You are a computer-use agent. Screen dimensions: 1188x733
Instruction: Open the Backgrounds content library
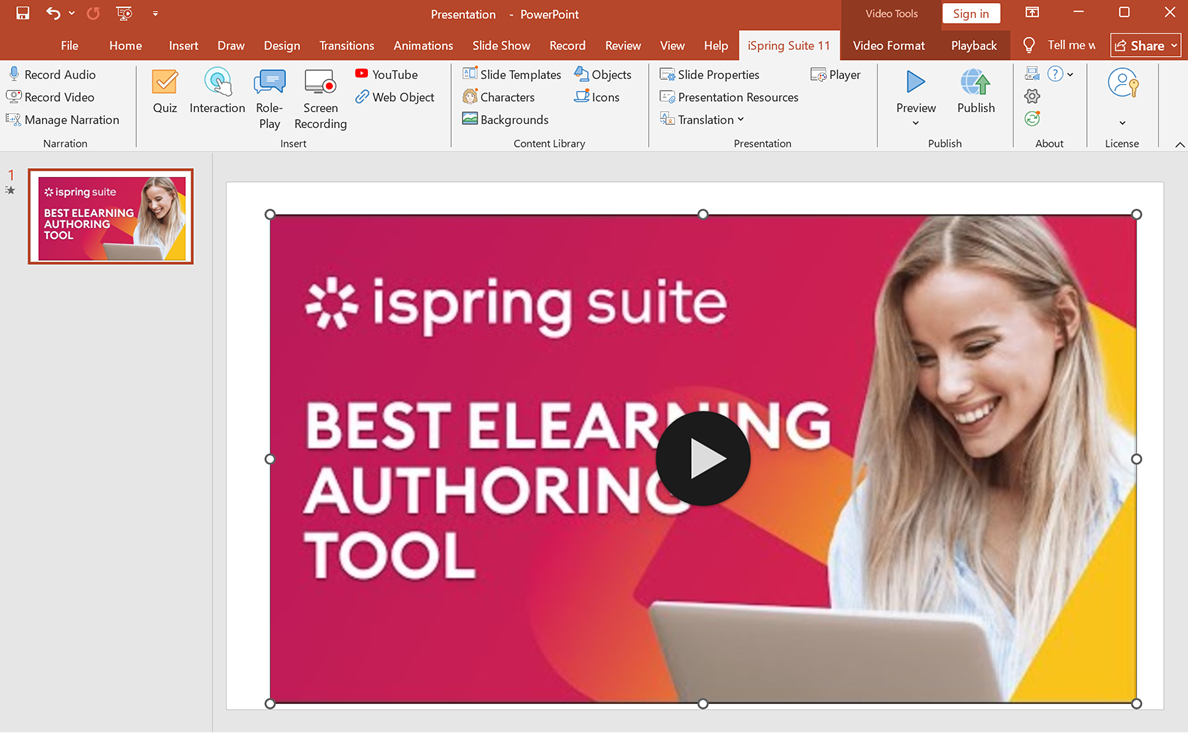(x=506, y=118)
